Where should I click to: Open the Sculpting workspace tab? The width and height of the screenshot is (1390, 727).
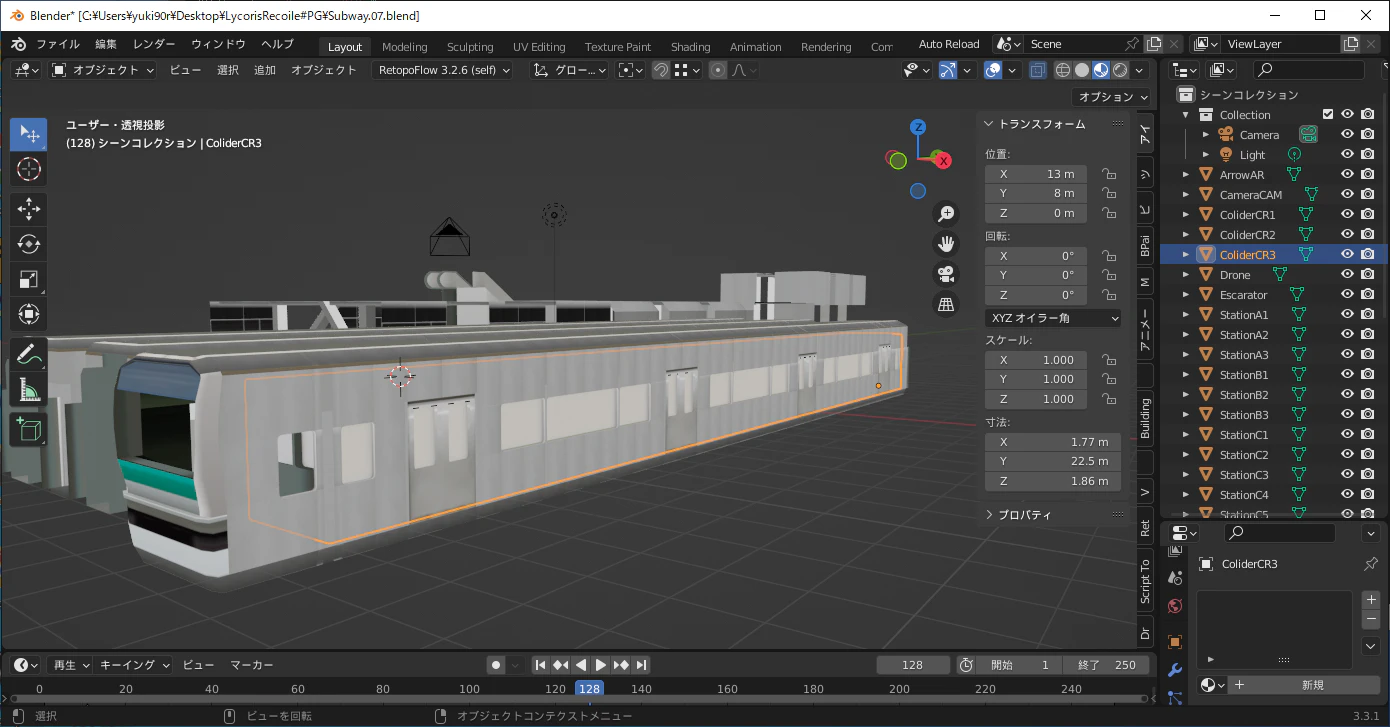coord(470,47)
